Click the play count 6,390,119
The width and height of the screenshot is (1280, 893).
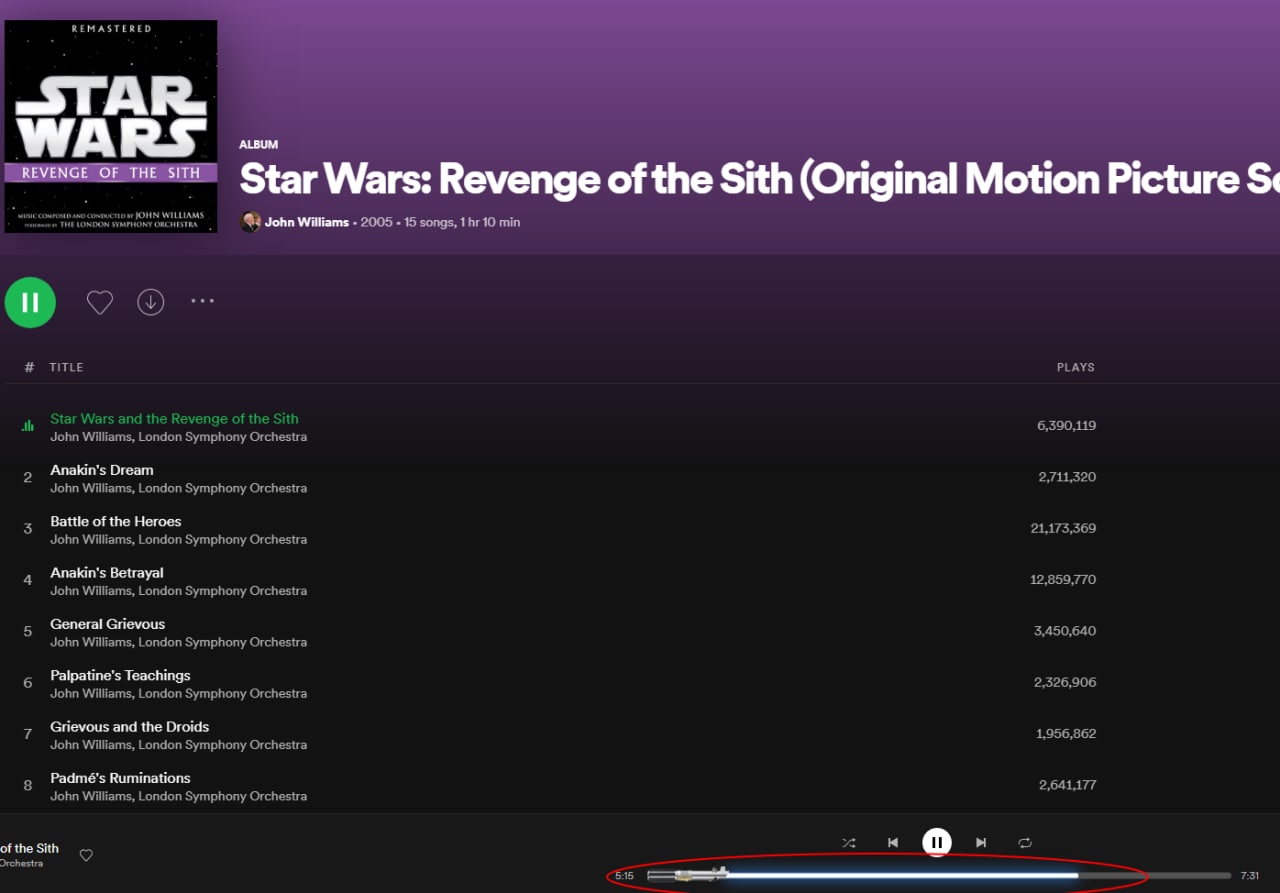(x=1066, y=425)
